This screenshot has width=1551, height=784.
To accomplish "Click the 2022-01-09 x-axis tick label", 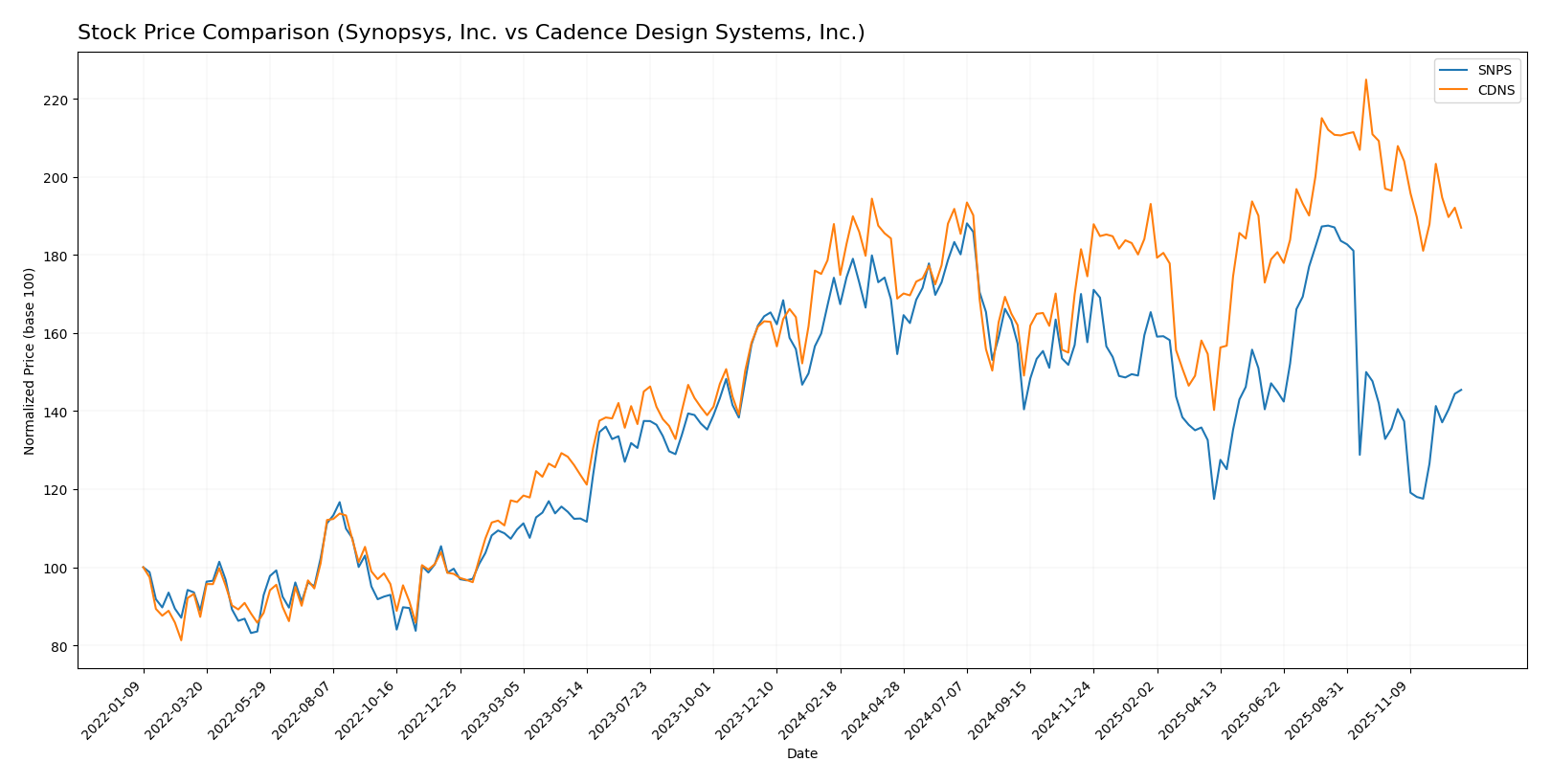I will coord(115,710).
